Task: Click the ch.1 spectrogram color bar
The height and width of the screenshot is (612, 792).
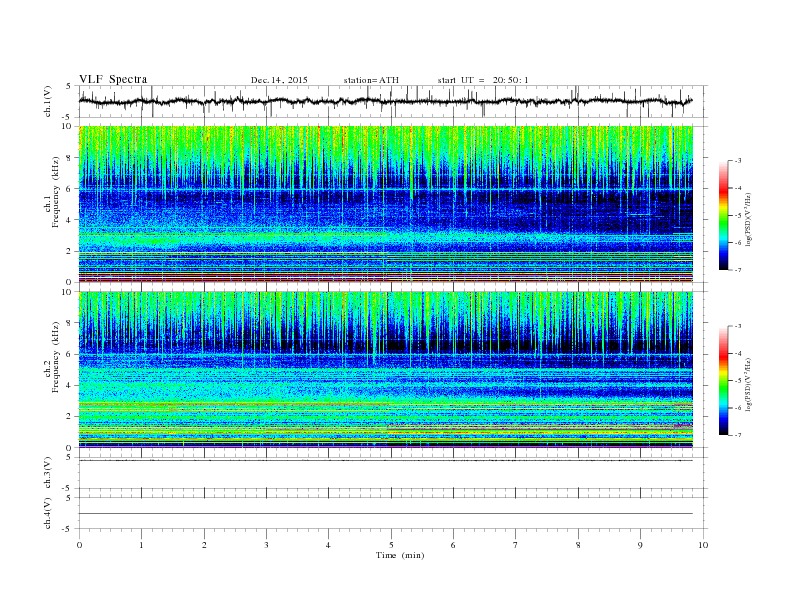Action: 723,215
